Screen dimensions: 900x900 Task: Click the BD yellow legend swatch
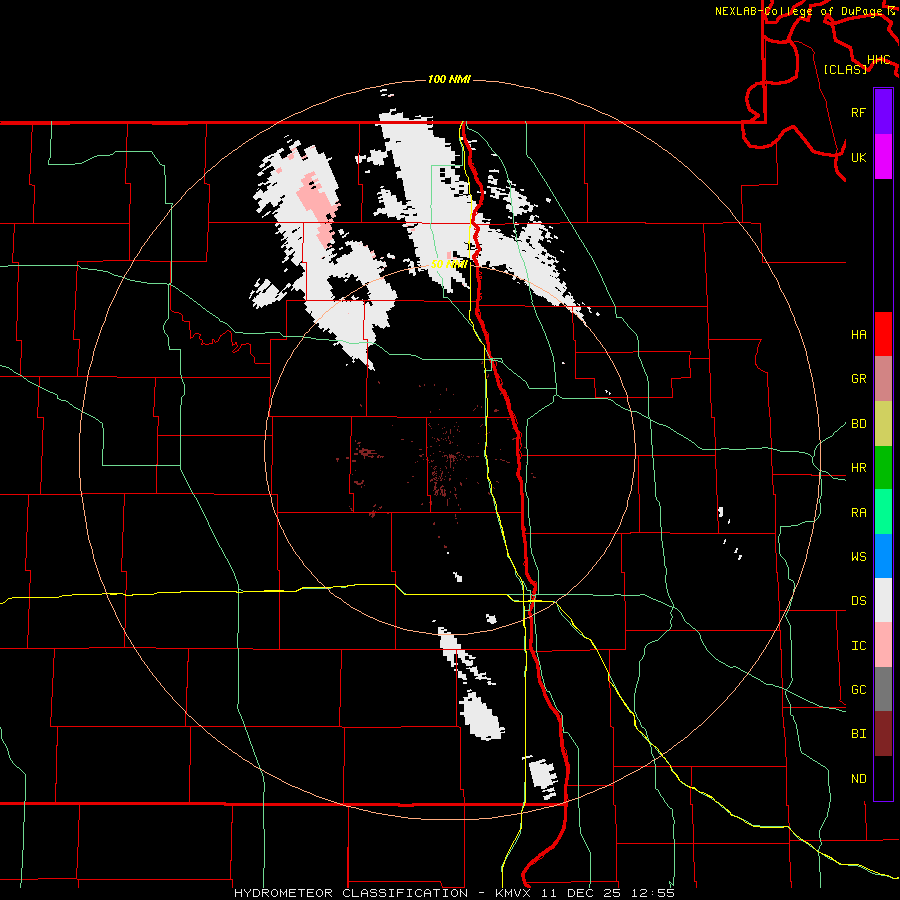(883, 423)
